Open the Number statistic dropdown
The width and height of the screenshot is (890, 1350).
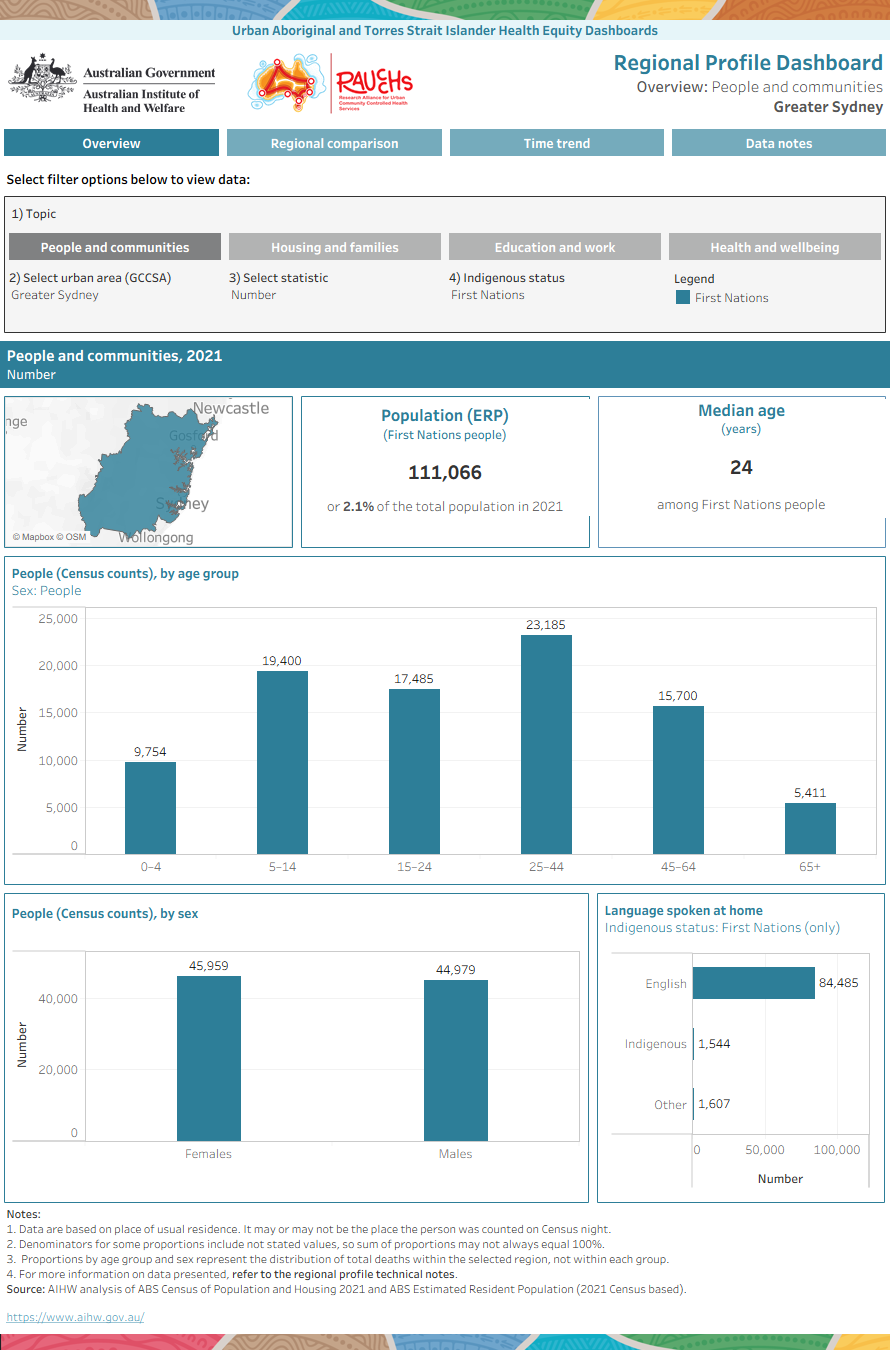tap(254, 295)
